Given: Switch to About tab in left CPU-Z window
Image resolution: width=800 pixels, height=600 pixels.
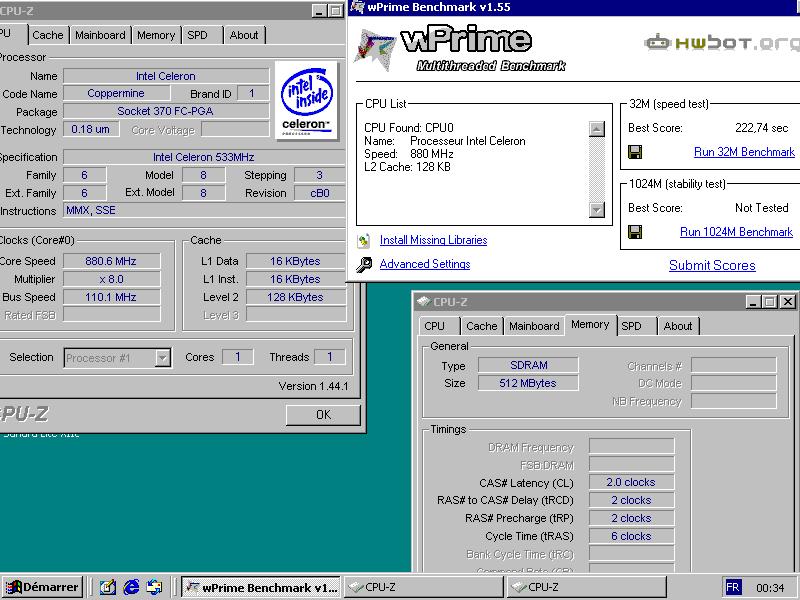Looking at the screenshot, I should (244, 35).
